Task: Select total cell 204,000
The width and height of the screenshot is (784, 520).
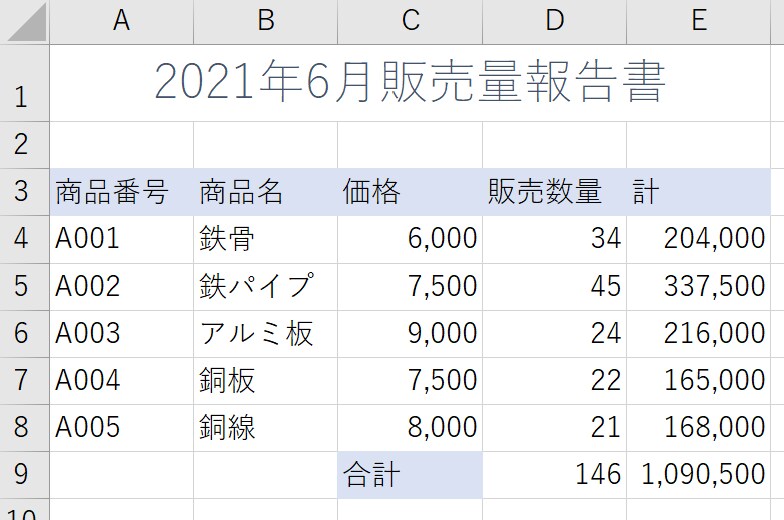Action: pos(698,240)
